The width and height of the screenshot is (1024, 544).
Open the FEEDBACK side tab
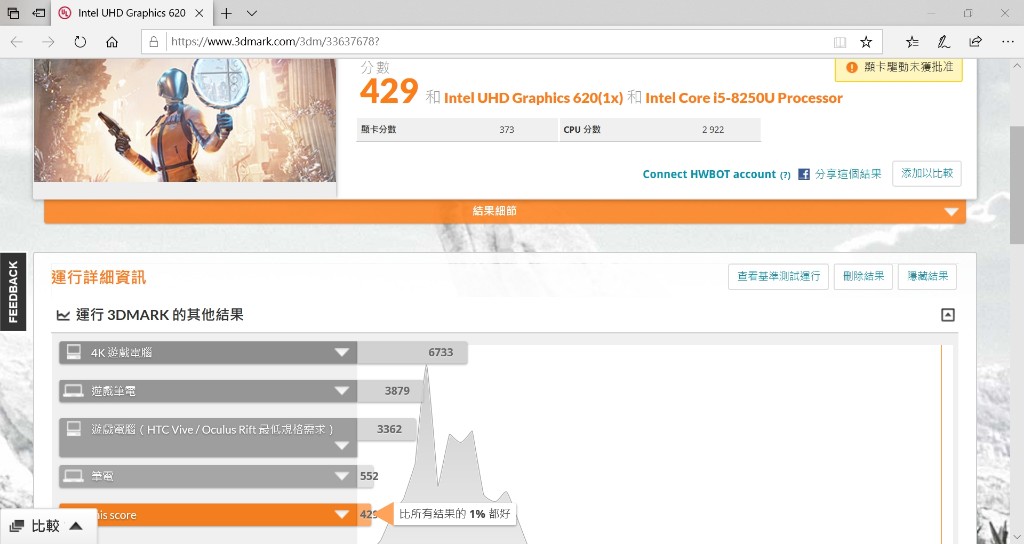[13, 292]
